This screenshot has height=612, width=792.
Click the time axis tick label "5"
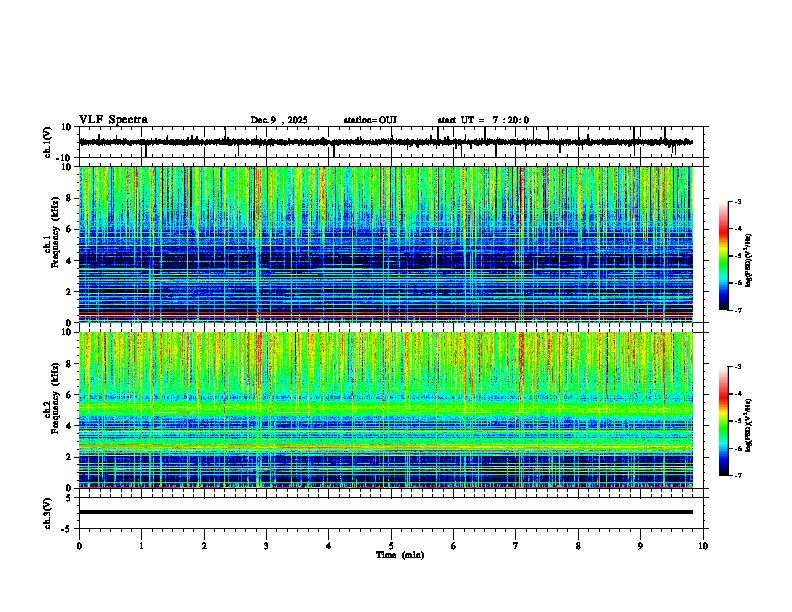(391, 546)
